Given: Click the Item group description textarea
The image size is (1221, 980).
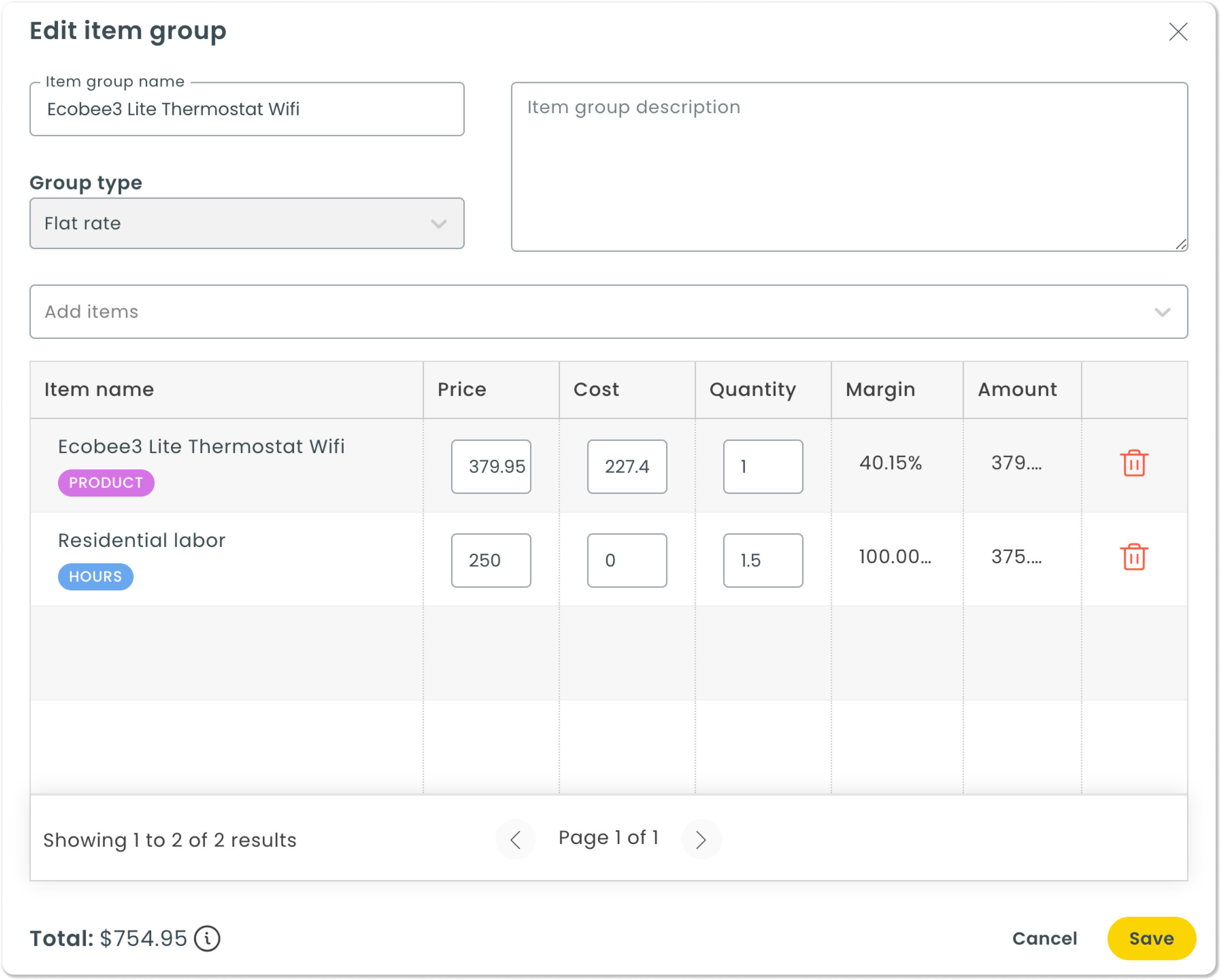Looking at the screenshot, I should pyautogui.click(x=849, y=167).
